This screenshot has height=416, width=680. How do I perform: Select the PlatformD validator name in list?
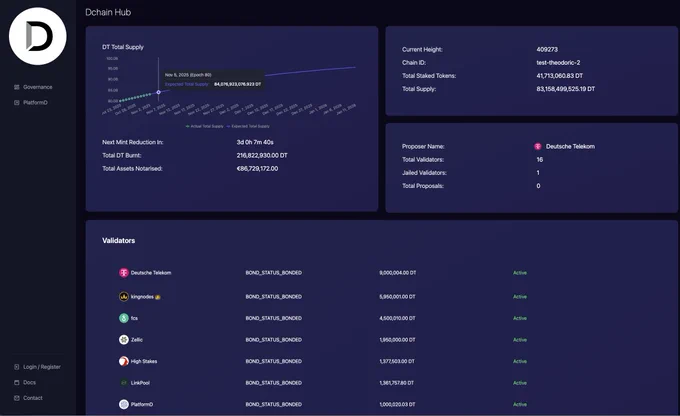click(x=142, y=404)
